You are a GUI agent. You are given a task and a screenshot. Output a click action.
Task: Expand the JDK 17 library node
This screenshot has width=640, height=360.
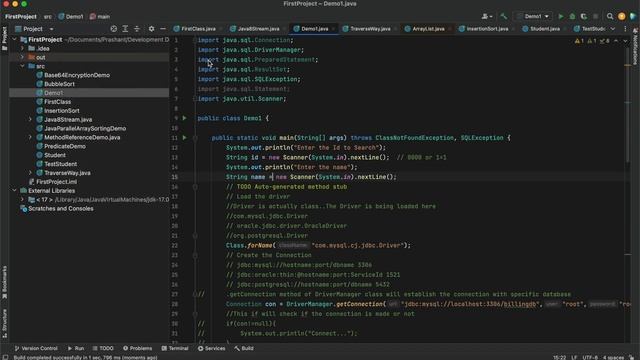(x=22, y=200)
